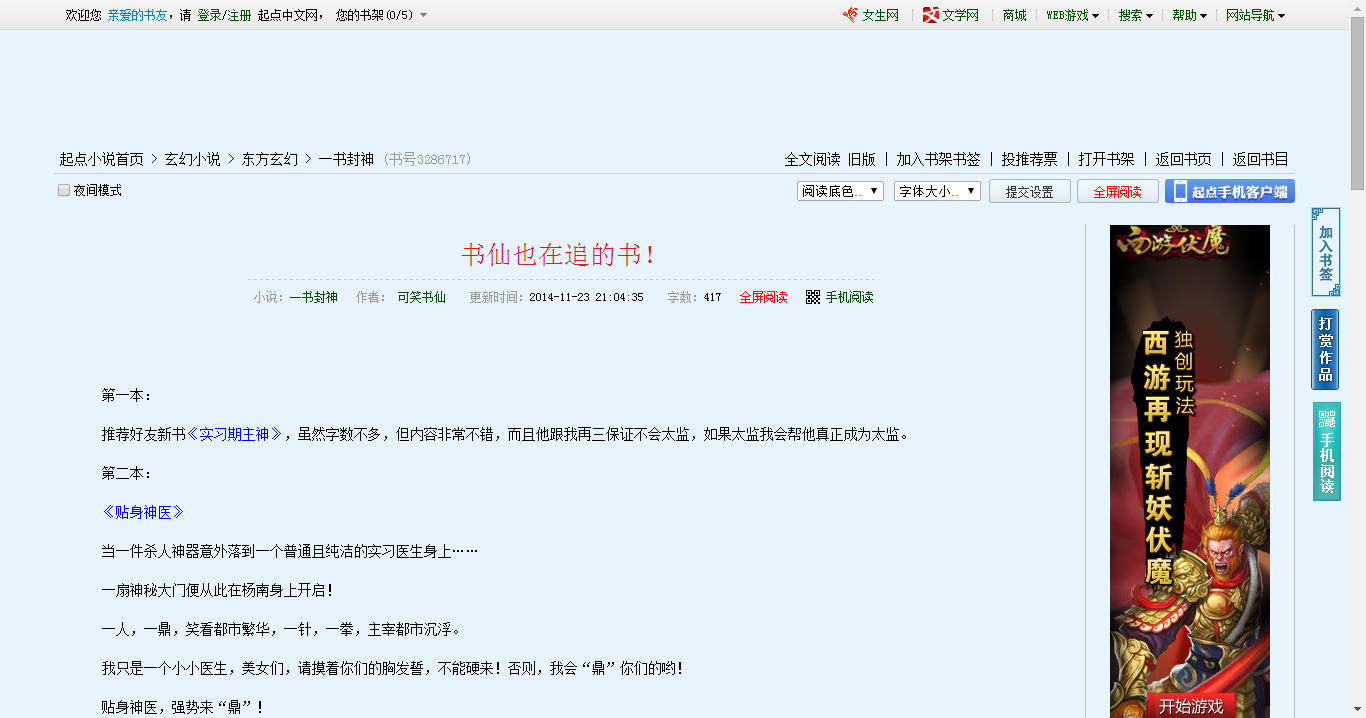
Task: Click the chapter title 书仙也在追的书！
Action: point(561,255)
